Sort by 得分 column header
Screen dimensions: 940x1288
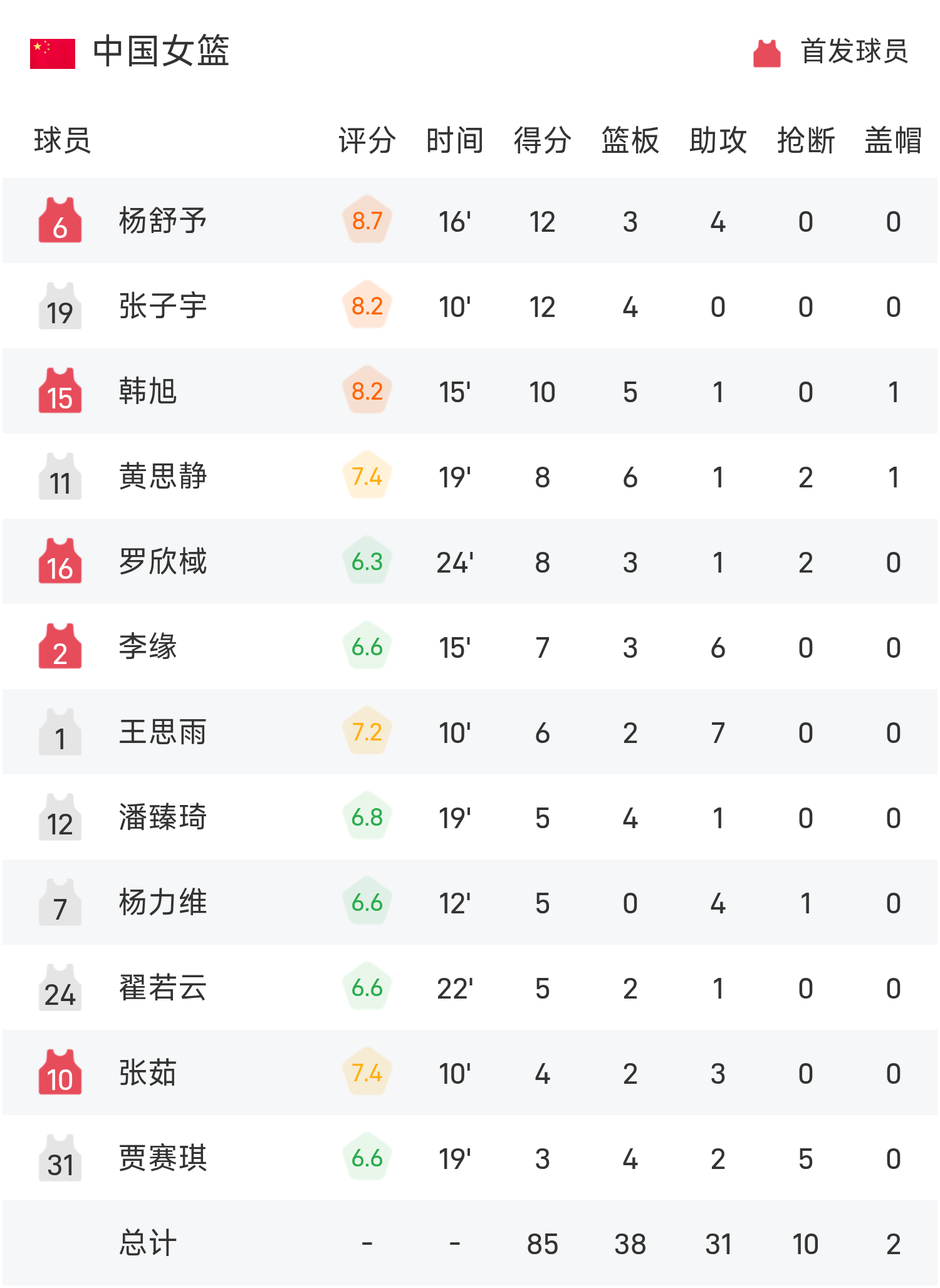[x=542, y=140]
